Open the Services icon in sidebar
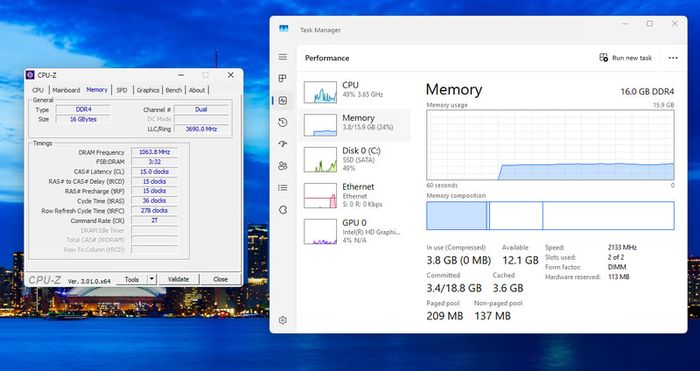 (x=283, y=210)
